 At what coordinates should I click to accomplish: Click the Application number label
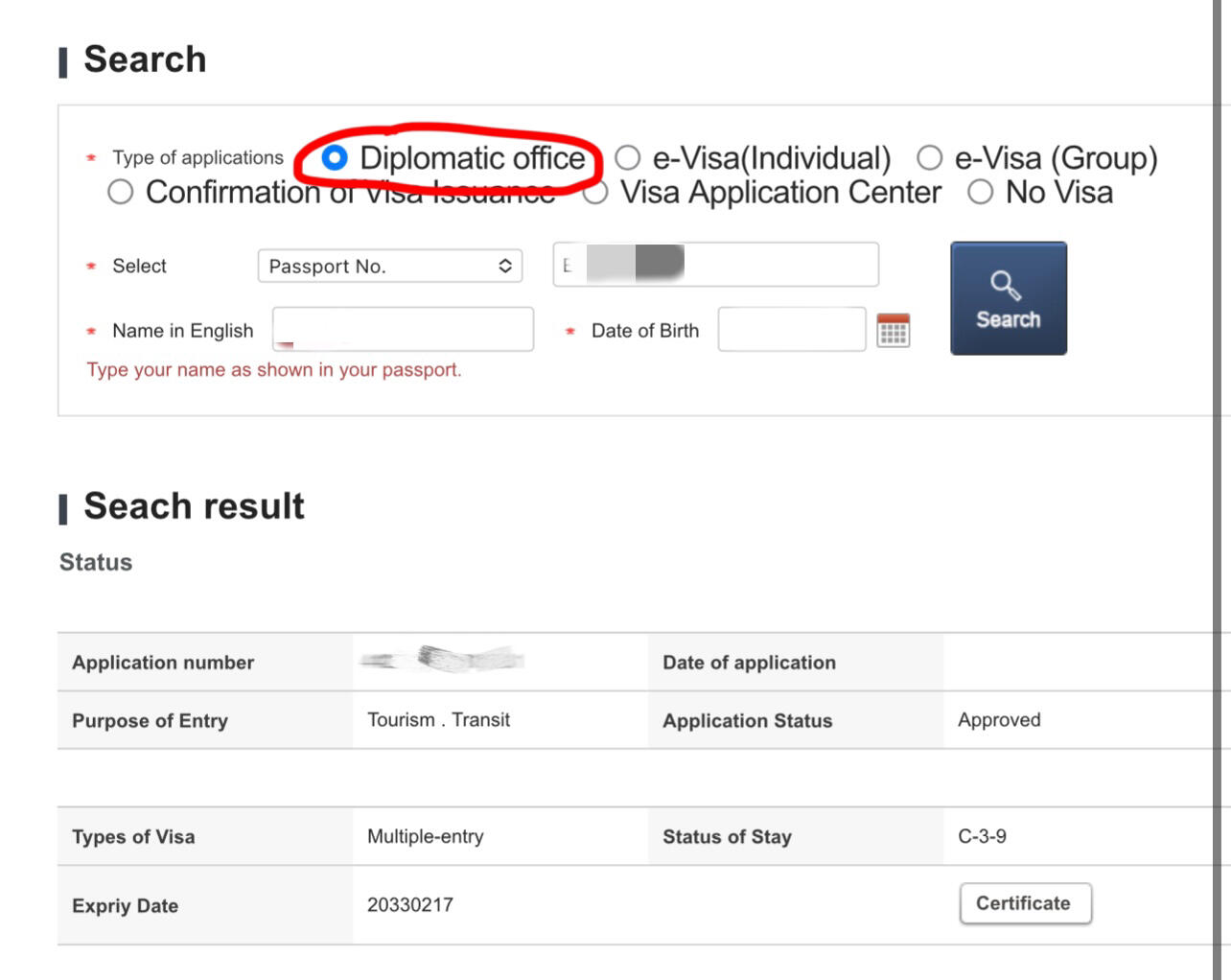(163, 663)
